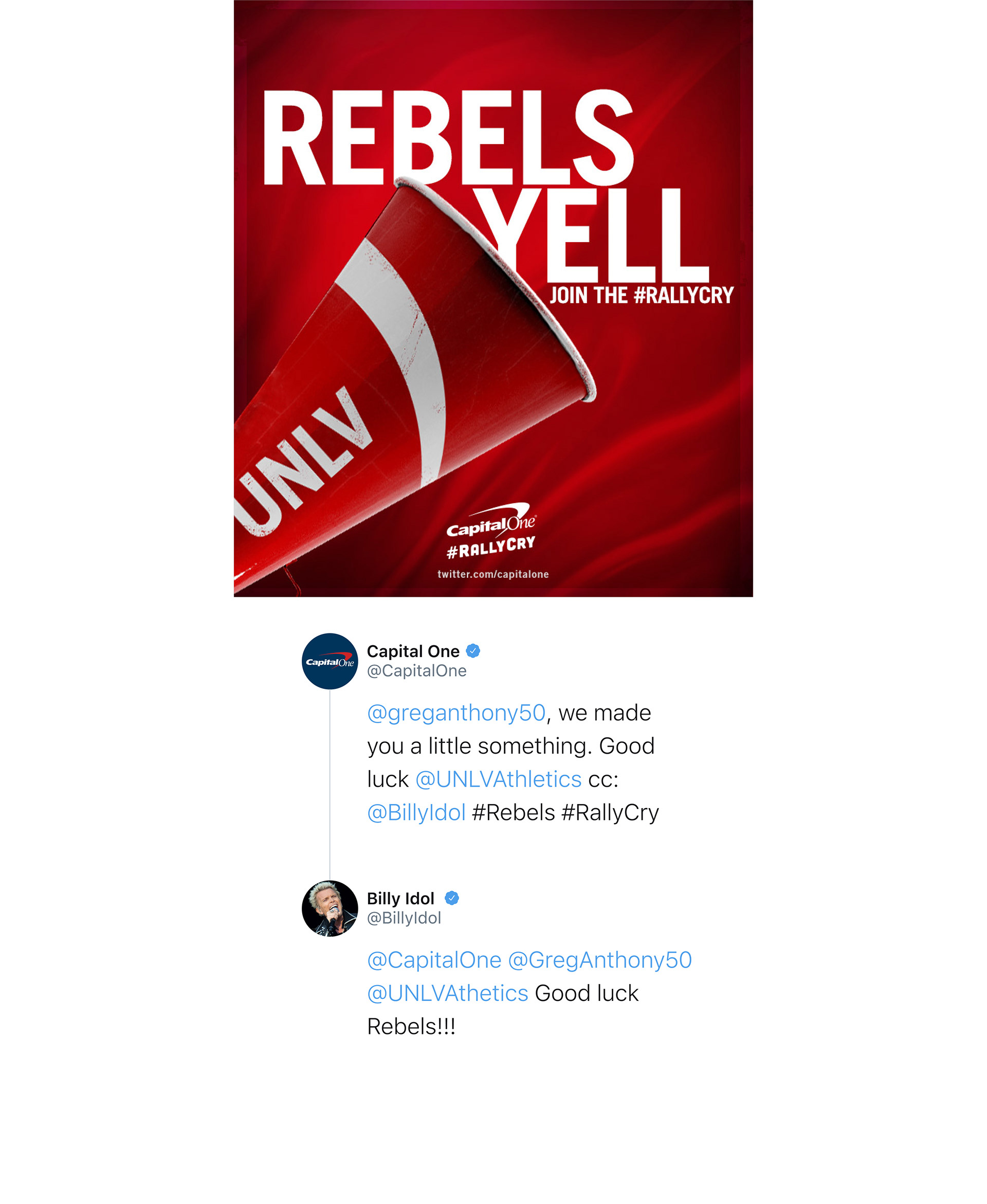Click the #RallyCry hashtag in the tweet

tap(610, 813)
